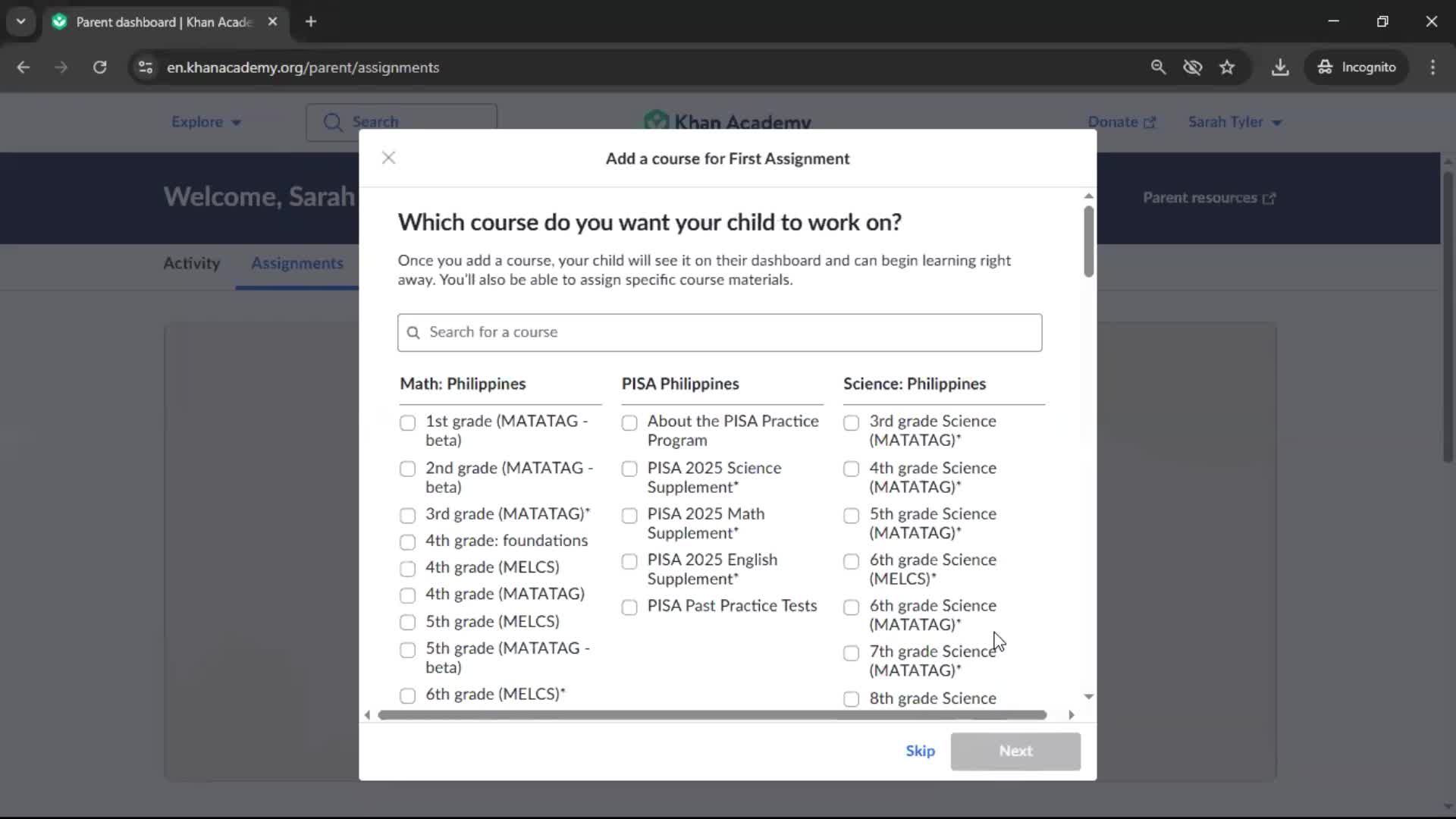Open the browser zoom magnifier icon
The height and width of the screenshot is (819, 1456).
[1158, 67]
